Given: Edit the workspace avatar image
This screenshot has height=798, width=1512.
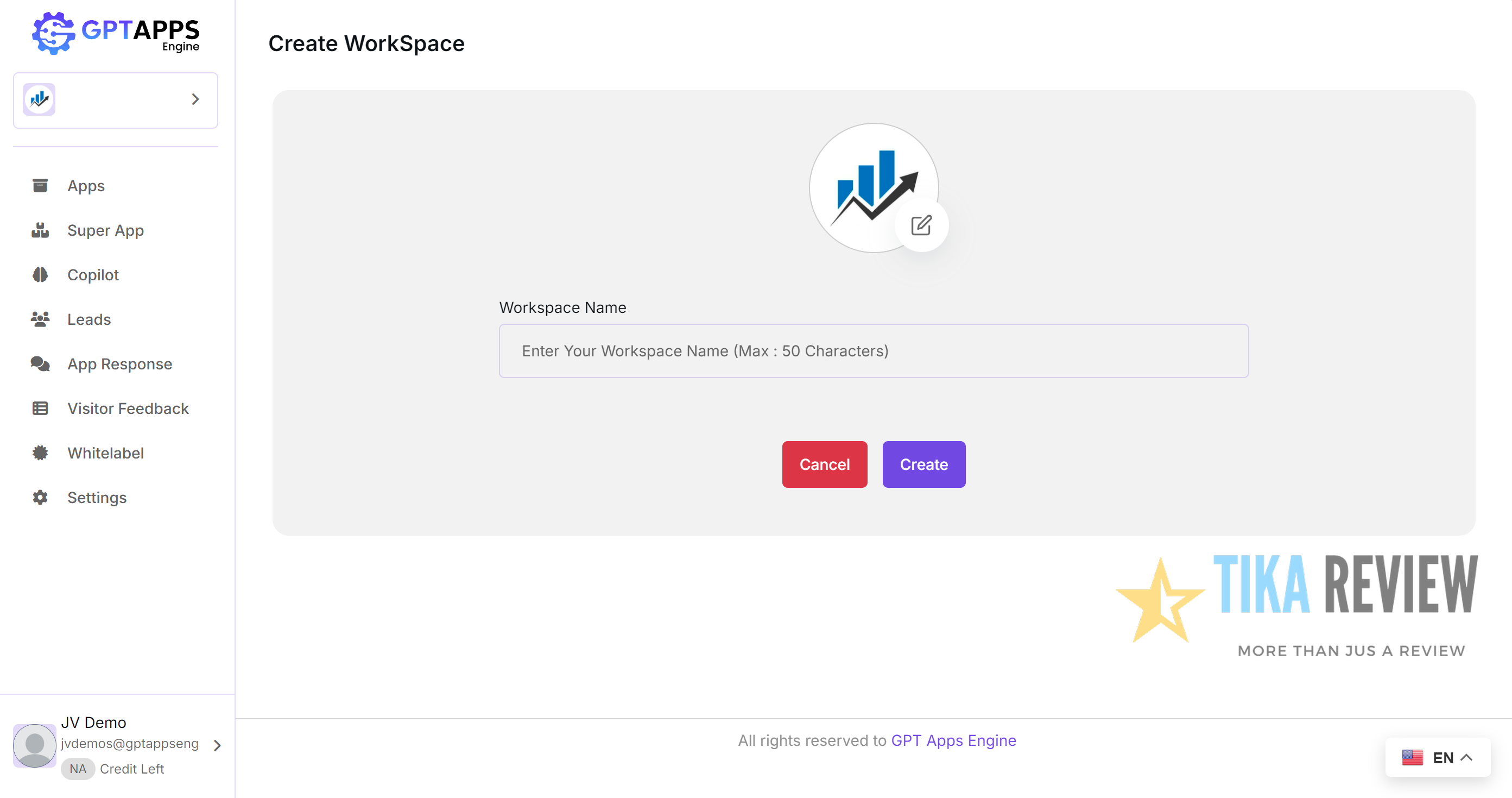Looking at the screenshot, I should (x=921, y=224).
